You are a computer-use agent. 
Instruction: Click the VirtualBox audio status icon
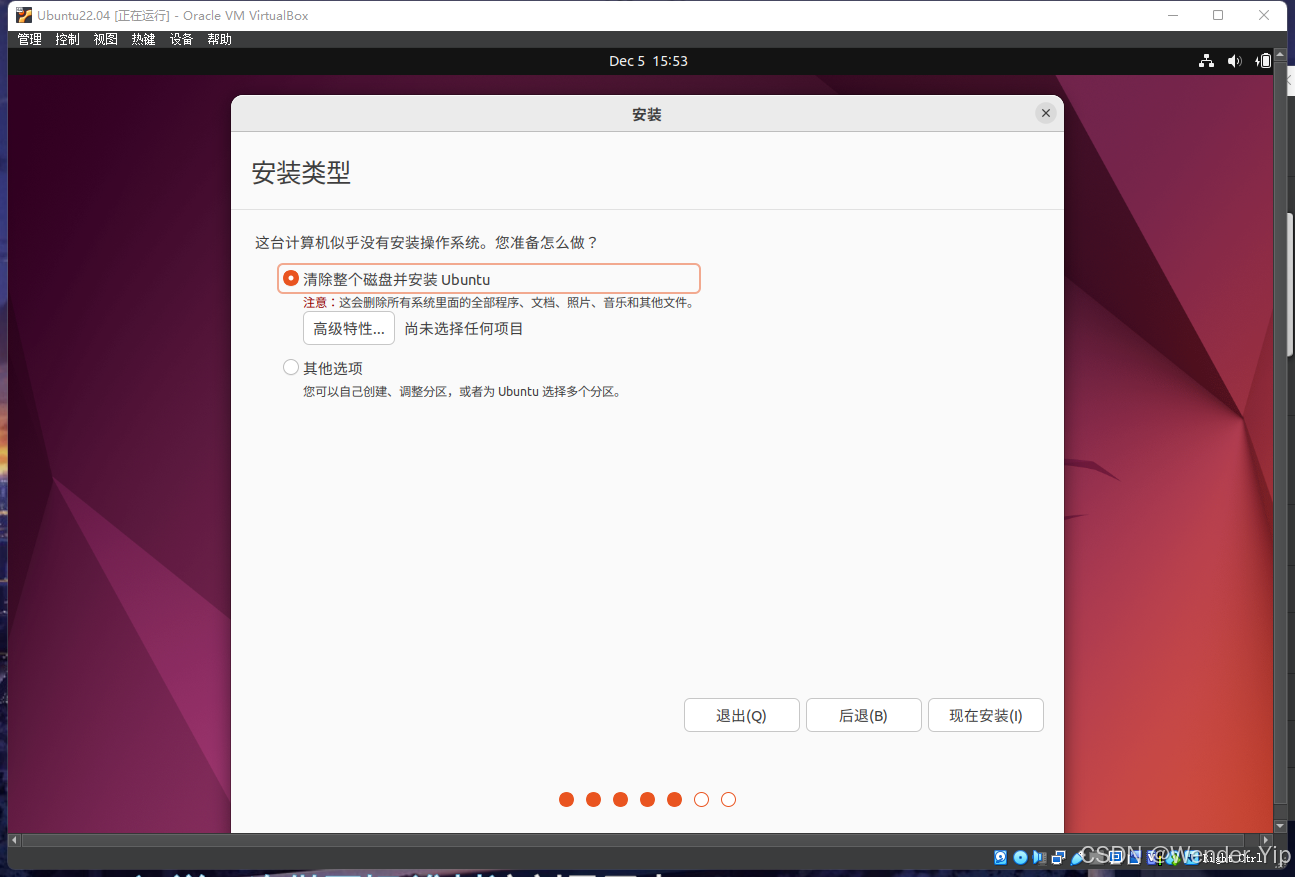(1039, 857)
